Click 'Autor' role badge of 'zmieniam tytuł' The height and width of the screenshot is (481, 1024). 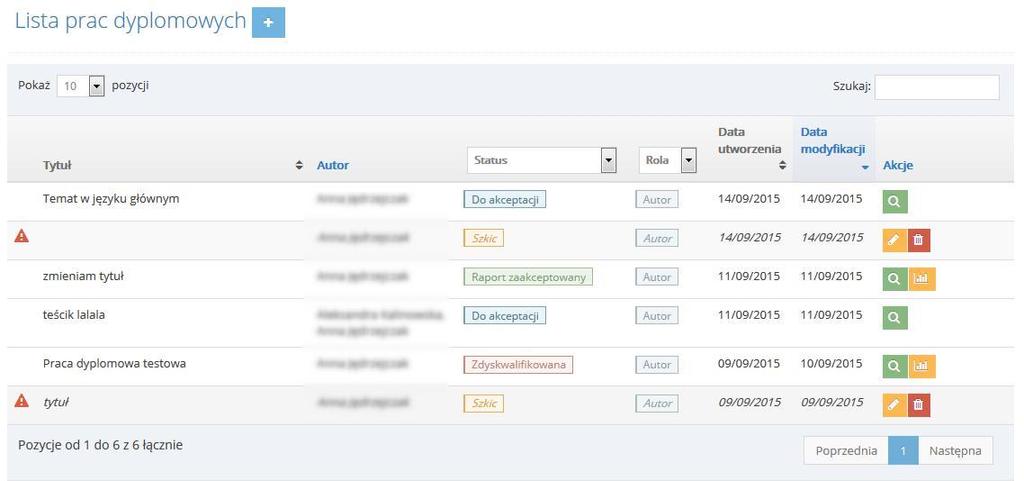point(657,277)
